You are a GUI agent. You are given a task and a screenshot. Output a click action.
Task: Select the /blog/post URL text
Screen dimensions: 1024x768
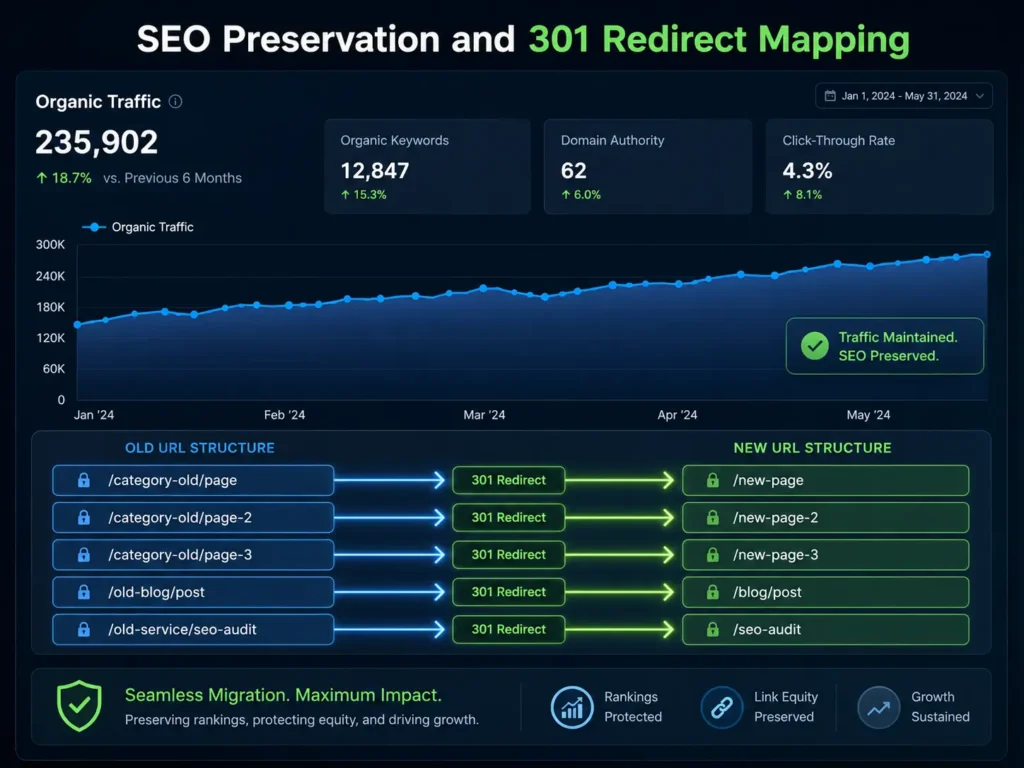pyautogui.click(x=767, y=592)
